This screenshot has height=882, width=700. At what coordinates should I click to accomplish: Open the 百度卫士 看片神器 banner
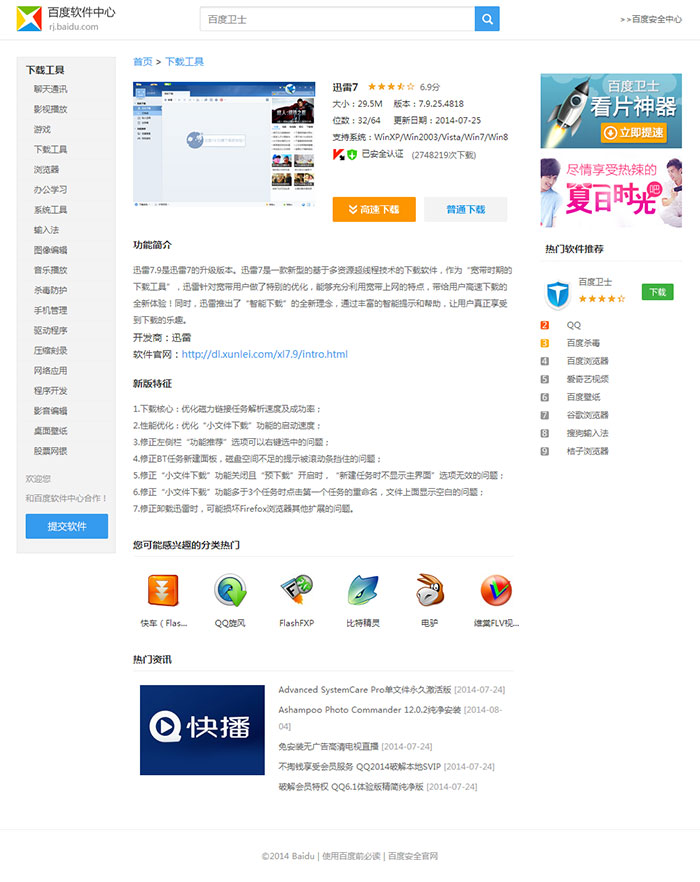611,111
